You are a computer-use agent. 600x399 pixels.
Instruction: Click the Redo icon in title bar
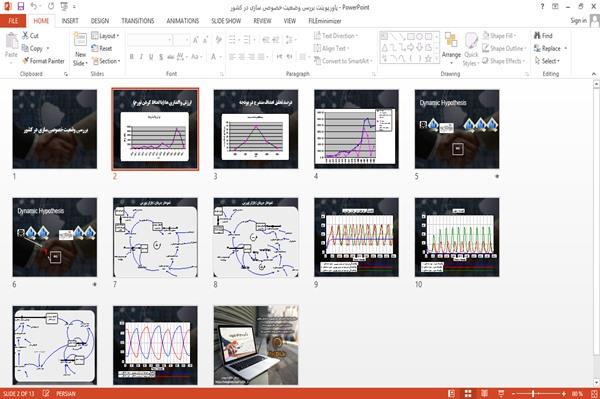51,6
